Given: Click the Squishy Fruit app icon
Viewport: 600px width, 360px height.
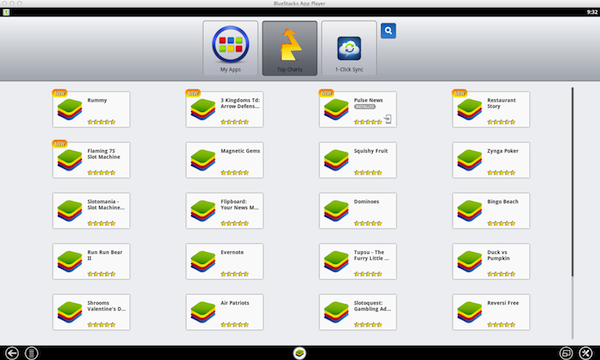Looking at the screenshot, I should click(336, 160).
